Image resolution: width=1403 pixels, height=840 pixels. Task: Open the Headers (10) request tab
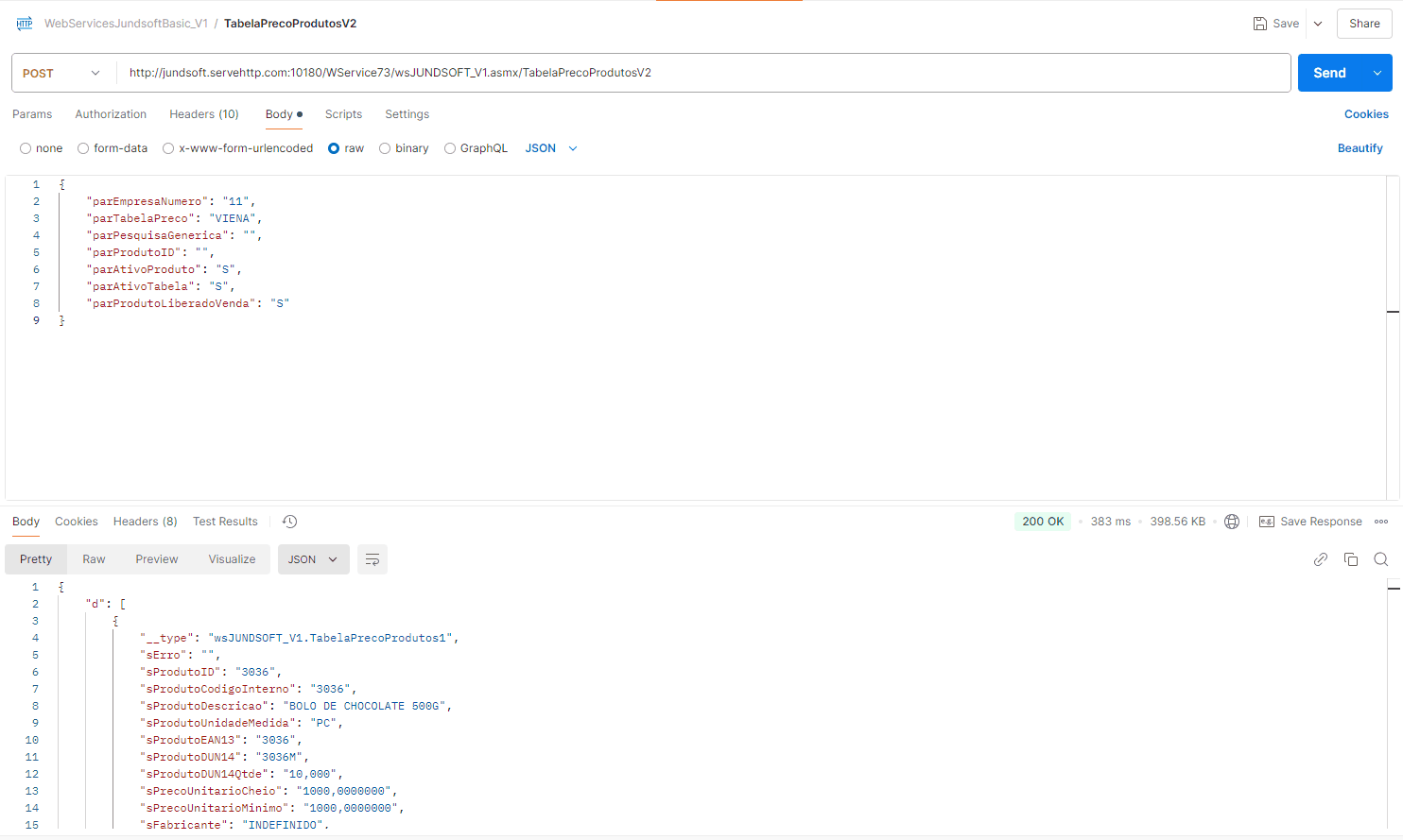click(x=204, y=114)
